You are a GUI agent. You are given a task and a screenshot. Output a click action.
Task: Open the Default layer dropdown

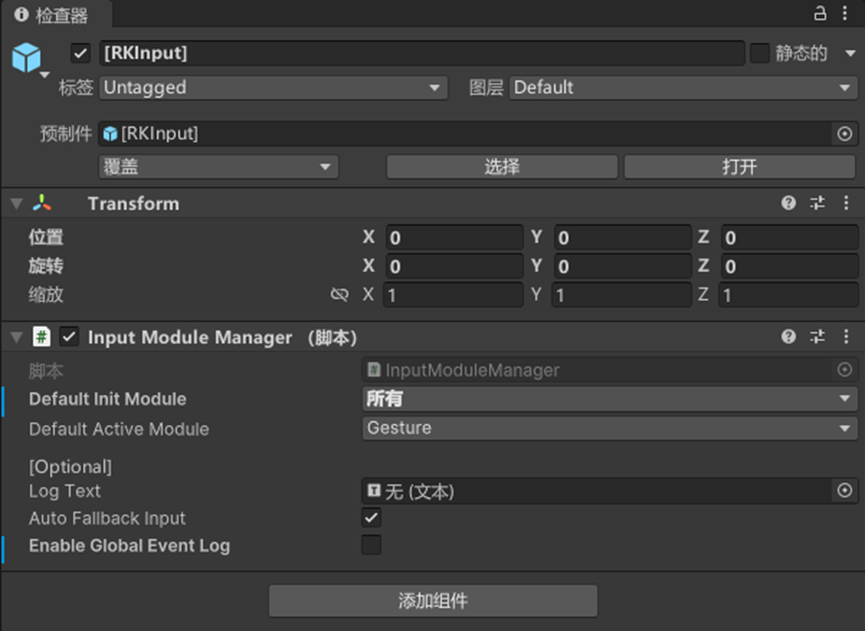coord(683,88)
